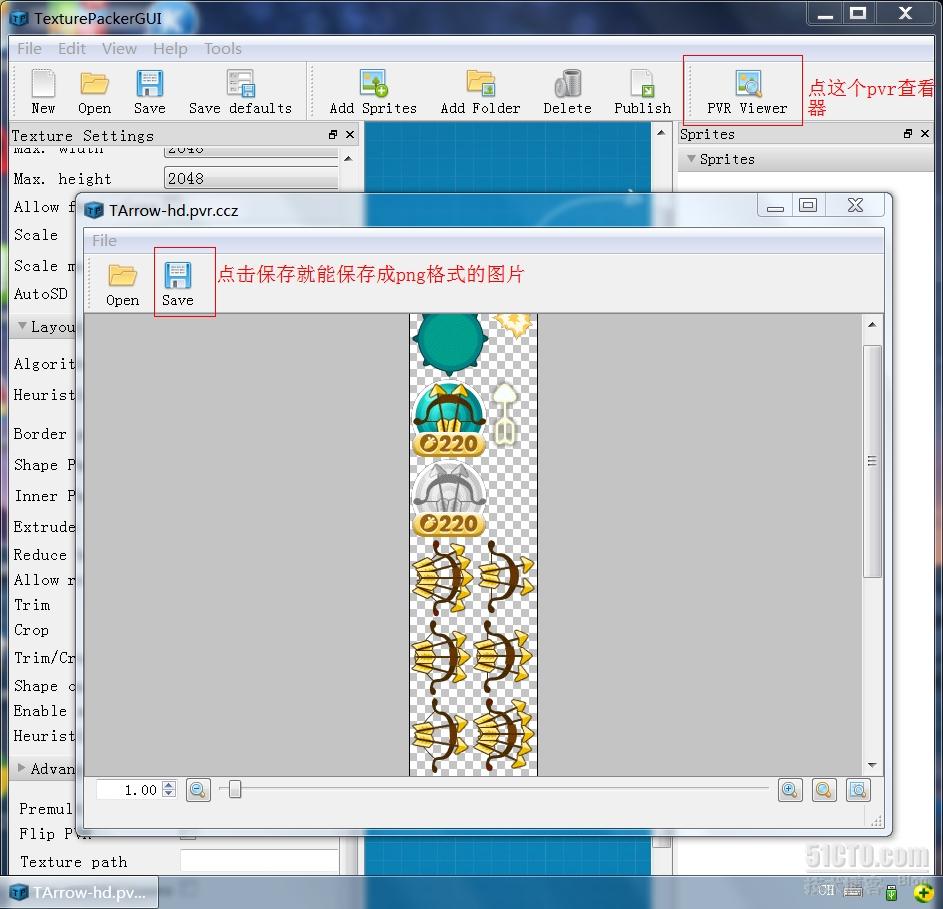This screenshot has height=909, width=943.
Task: Save project with main toolbar Save
Action: pos(149,91)
